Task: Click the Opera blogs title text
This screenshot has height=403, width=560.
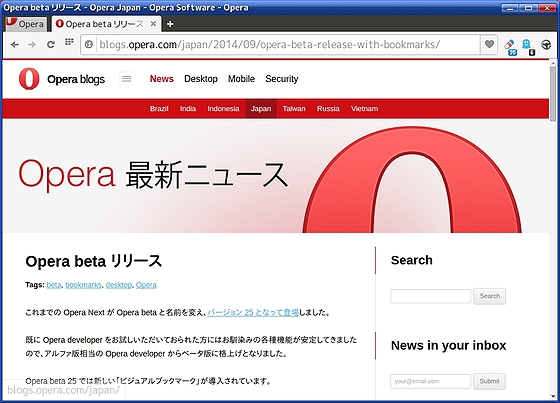Action: point(76,79)
